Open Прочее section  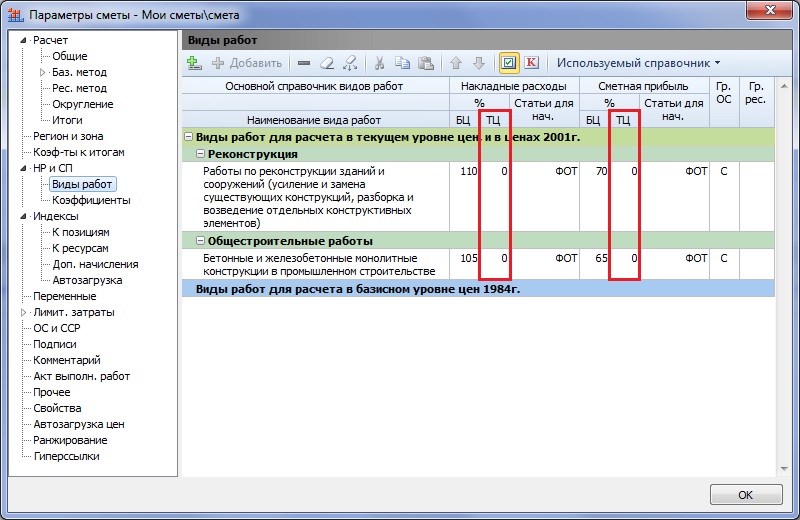pos(52,392)
